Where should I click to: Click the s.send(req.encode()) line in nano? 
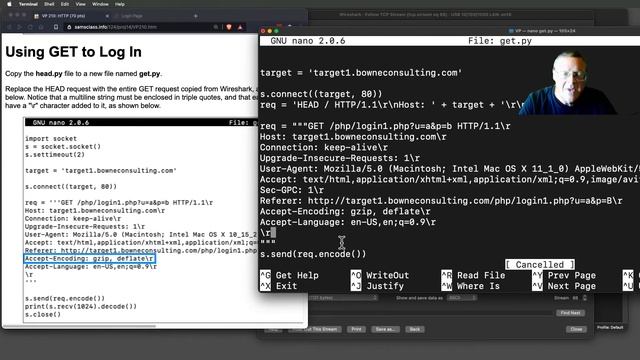[x=313, y=254]
